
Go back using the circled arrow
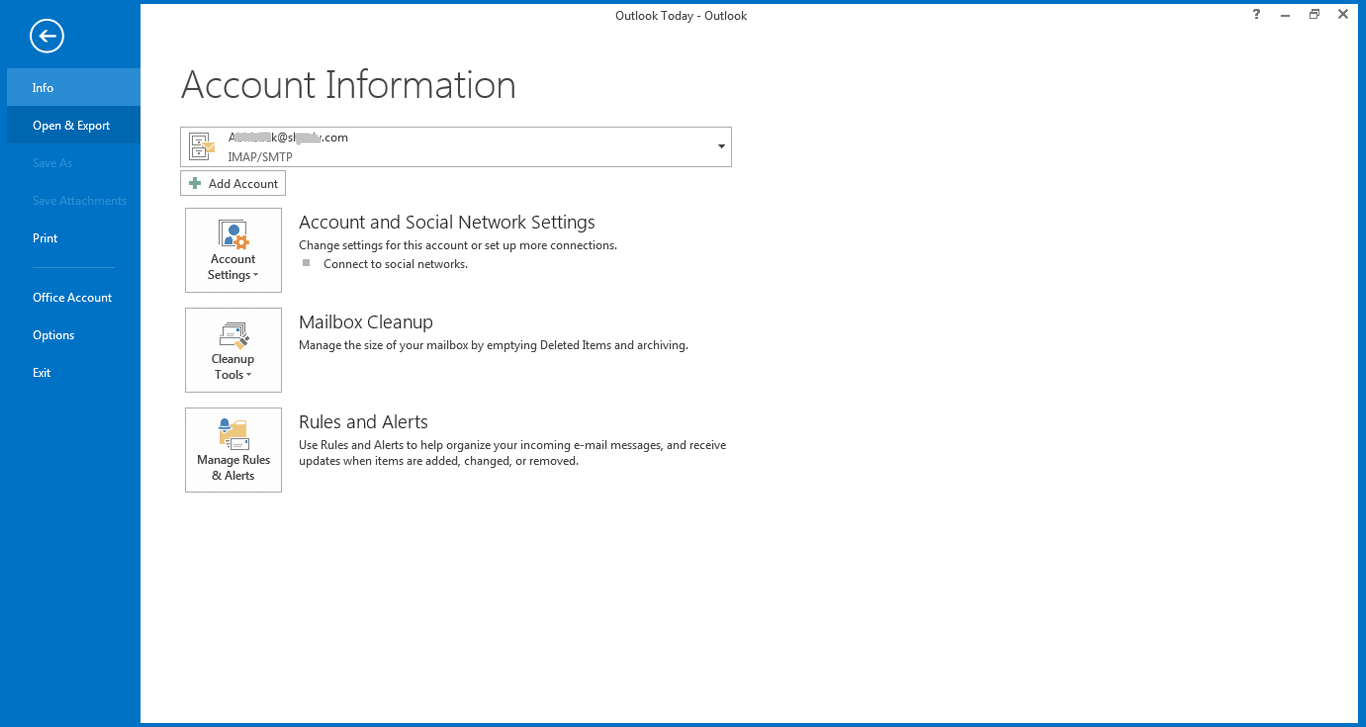(x=47, y=37)
